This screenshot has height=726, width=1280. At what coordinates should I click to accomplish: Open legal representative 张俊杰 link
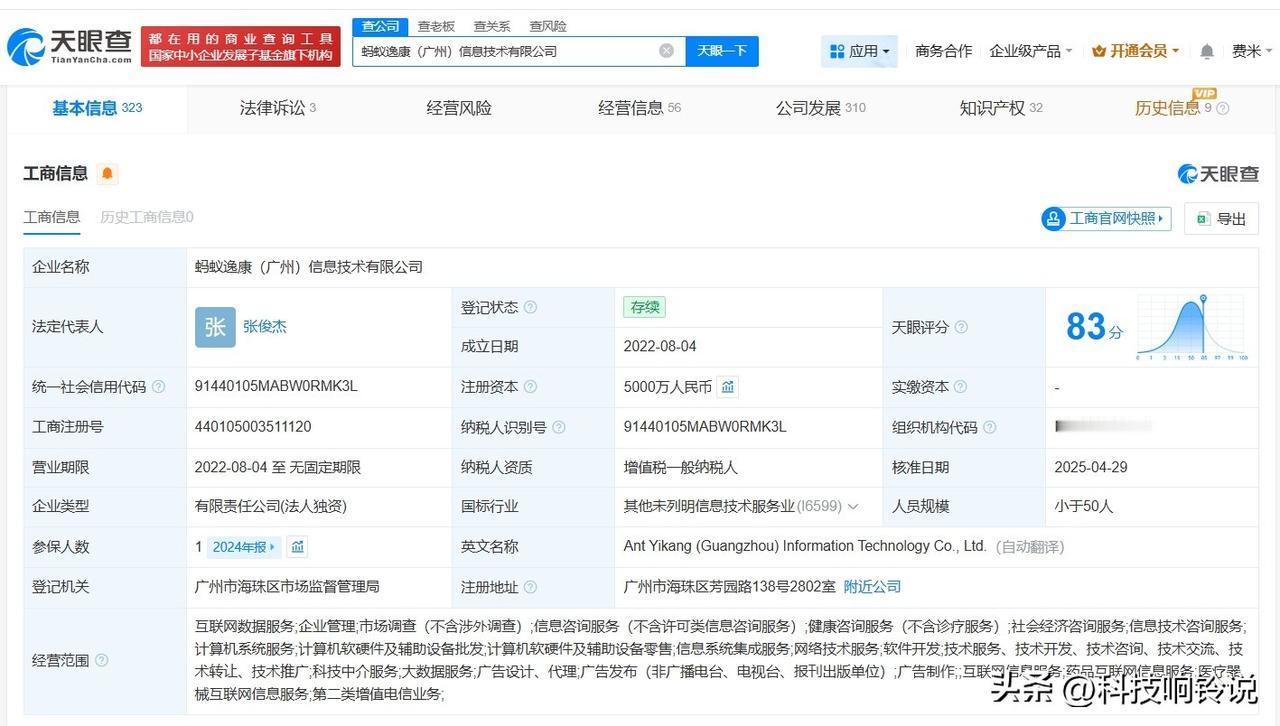point(265,327)
